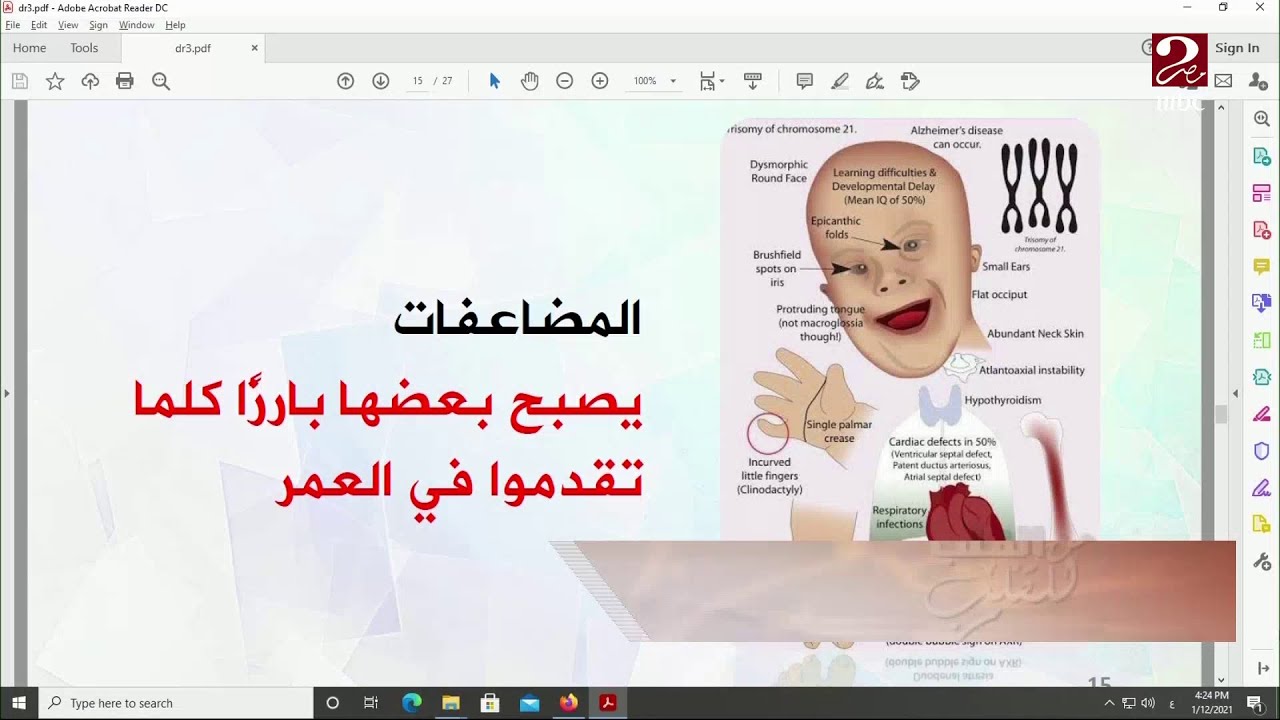
Task: Click the Save file floppy icon
Action: click(x=20, y=81)
